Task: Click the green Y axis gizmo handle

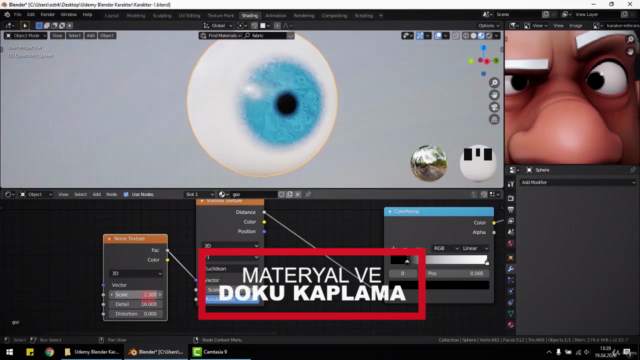Action: pyautogui.click(x=496, y=61)
